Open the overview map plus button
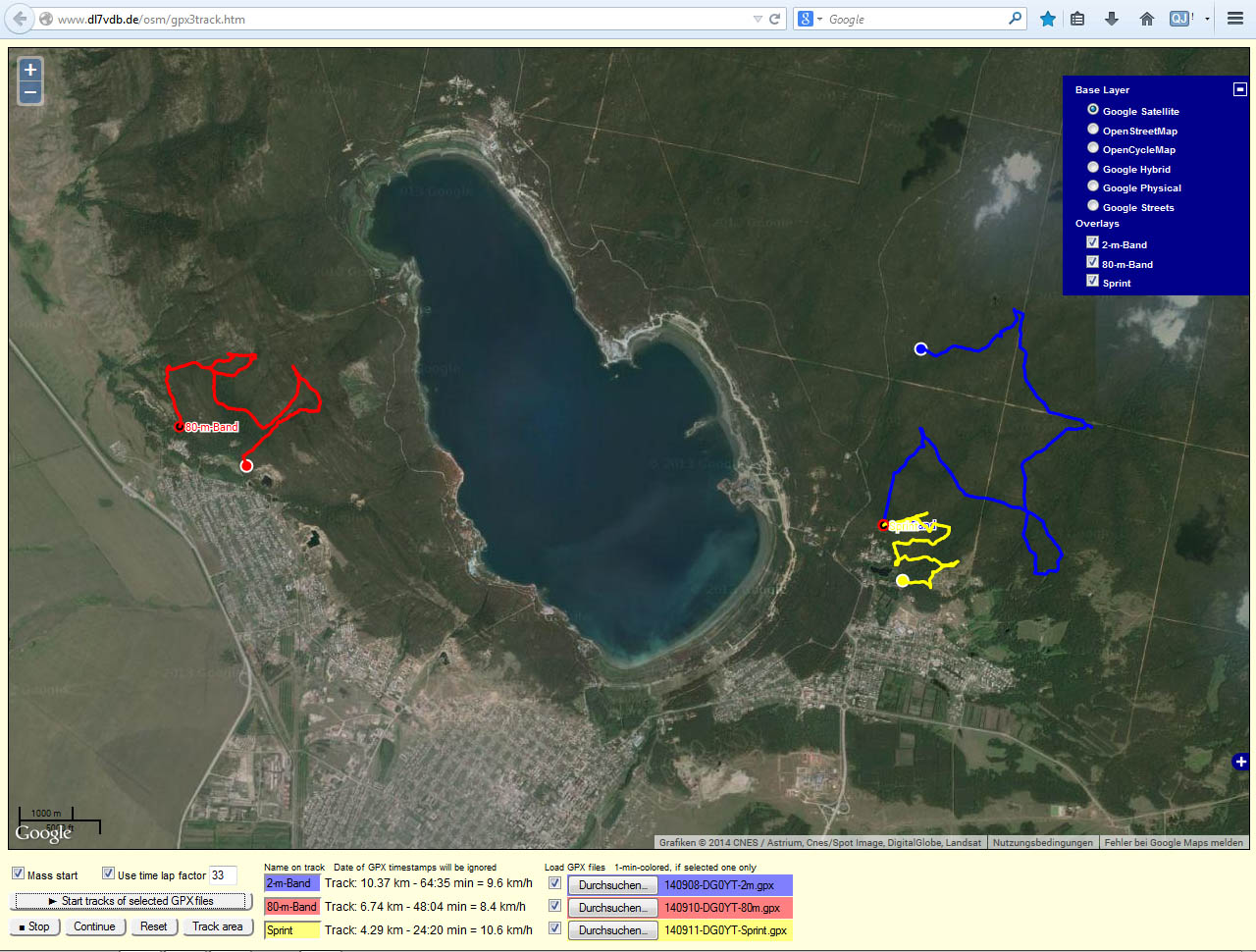Screen dimensions: 1256x952 pyautogui.click(x=1241, y=762)
